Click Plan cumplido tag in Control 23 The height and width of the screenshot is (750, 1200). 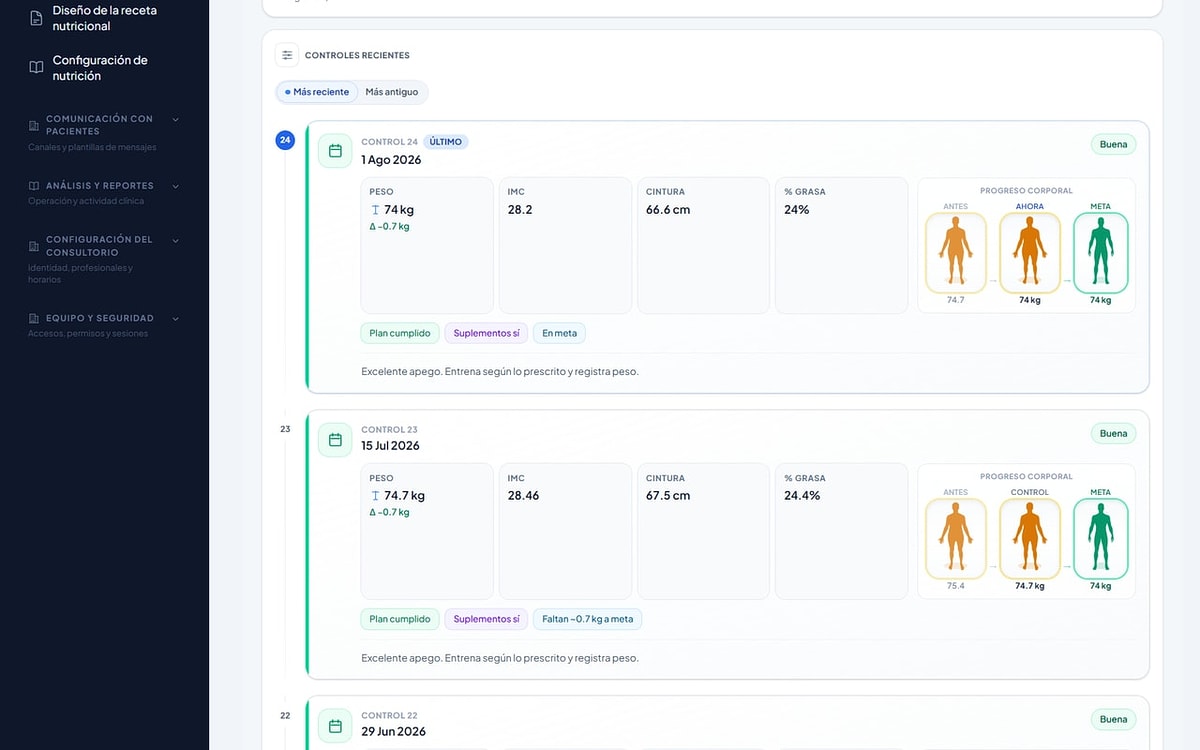[x=400, y=619]
